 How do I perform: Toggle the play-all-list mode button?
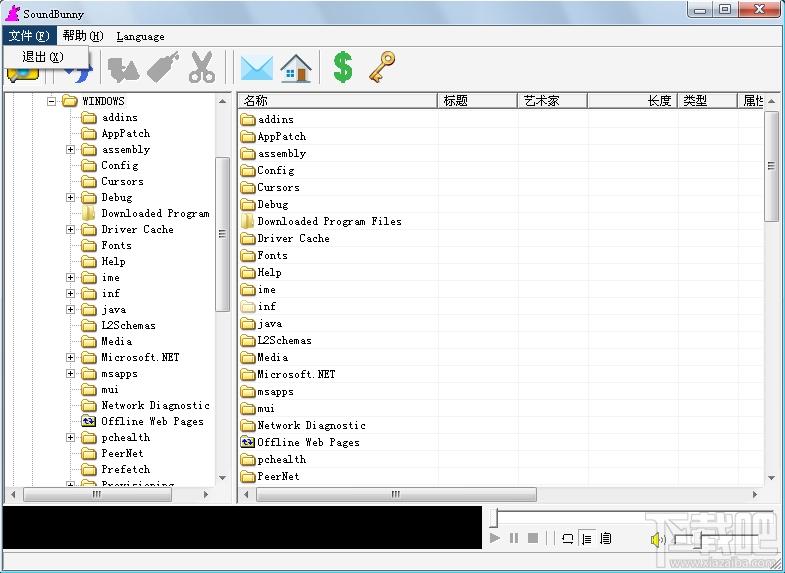(x=606, y=538)
